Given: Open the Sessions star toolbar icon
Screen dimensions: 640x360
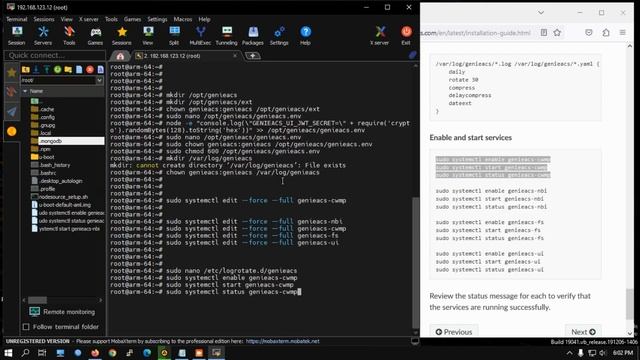Looking at the screenshot, I should coord(122,36).
